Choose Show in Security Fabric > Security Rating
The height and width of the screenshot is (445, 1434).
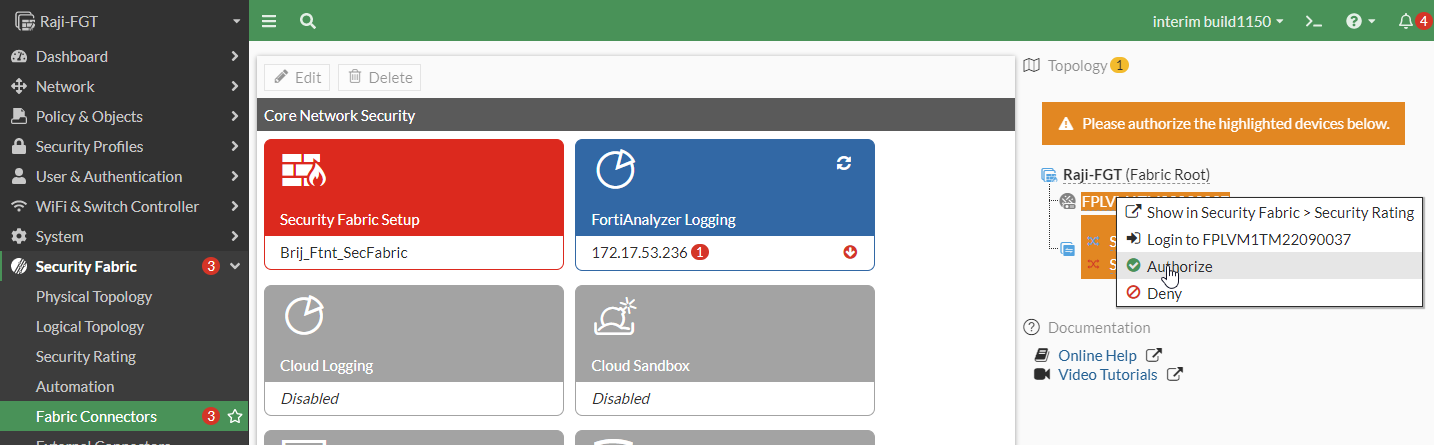pos(1270,212)
